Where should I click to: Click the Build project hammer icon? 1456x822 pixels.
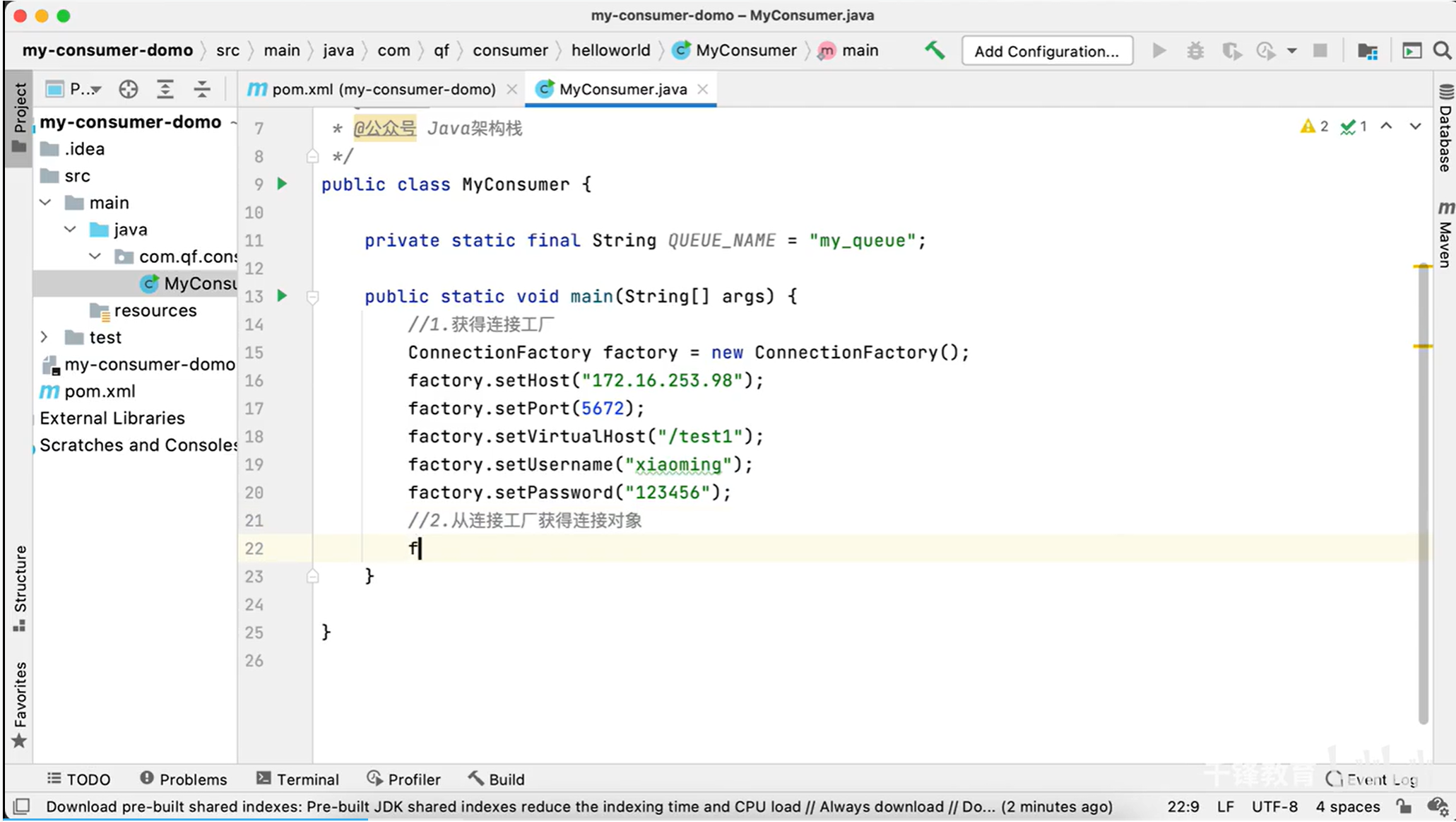(934, 50)
